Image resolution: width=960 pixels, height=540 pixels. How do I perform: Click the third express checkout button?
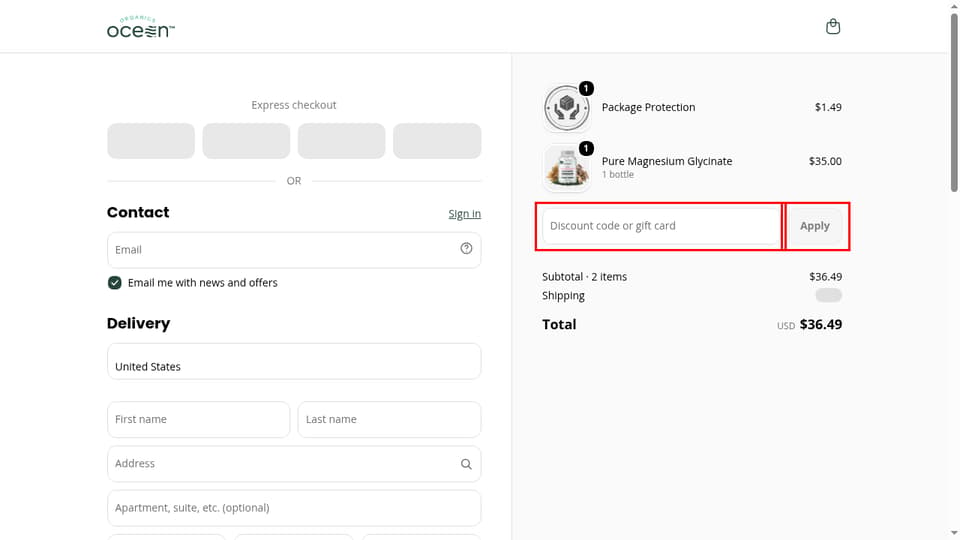tap(342, 141)
